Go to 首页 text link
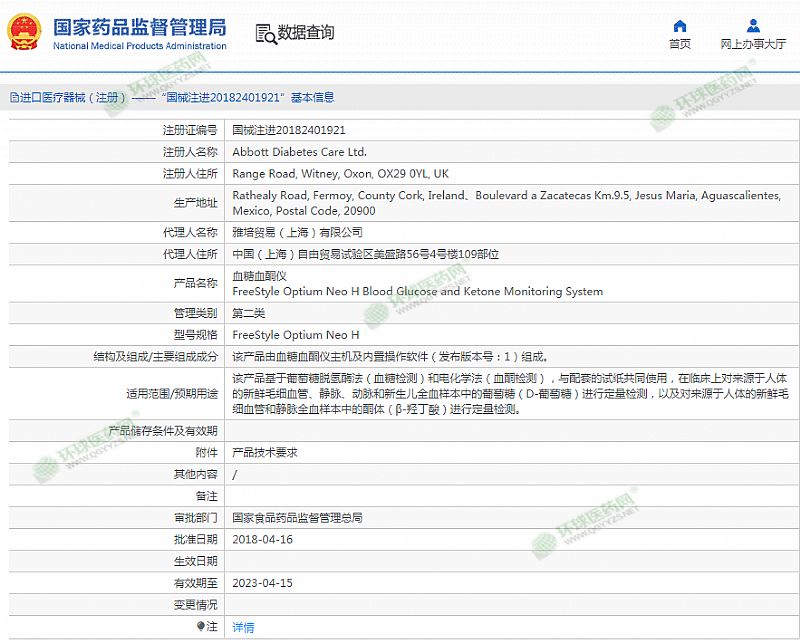800x643 pixels. coord(680,45)
